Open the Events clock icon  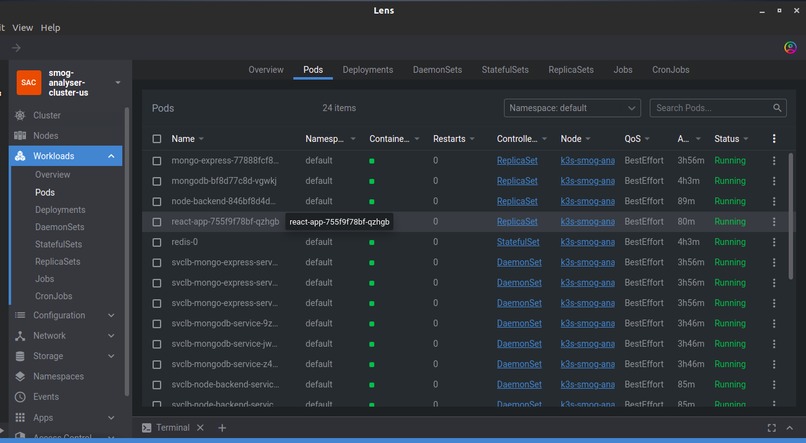[20, 397]
